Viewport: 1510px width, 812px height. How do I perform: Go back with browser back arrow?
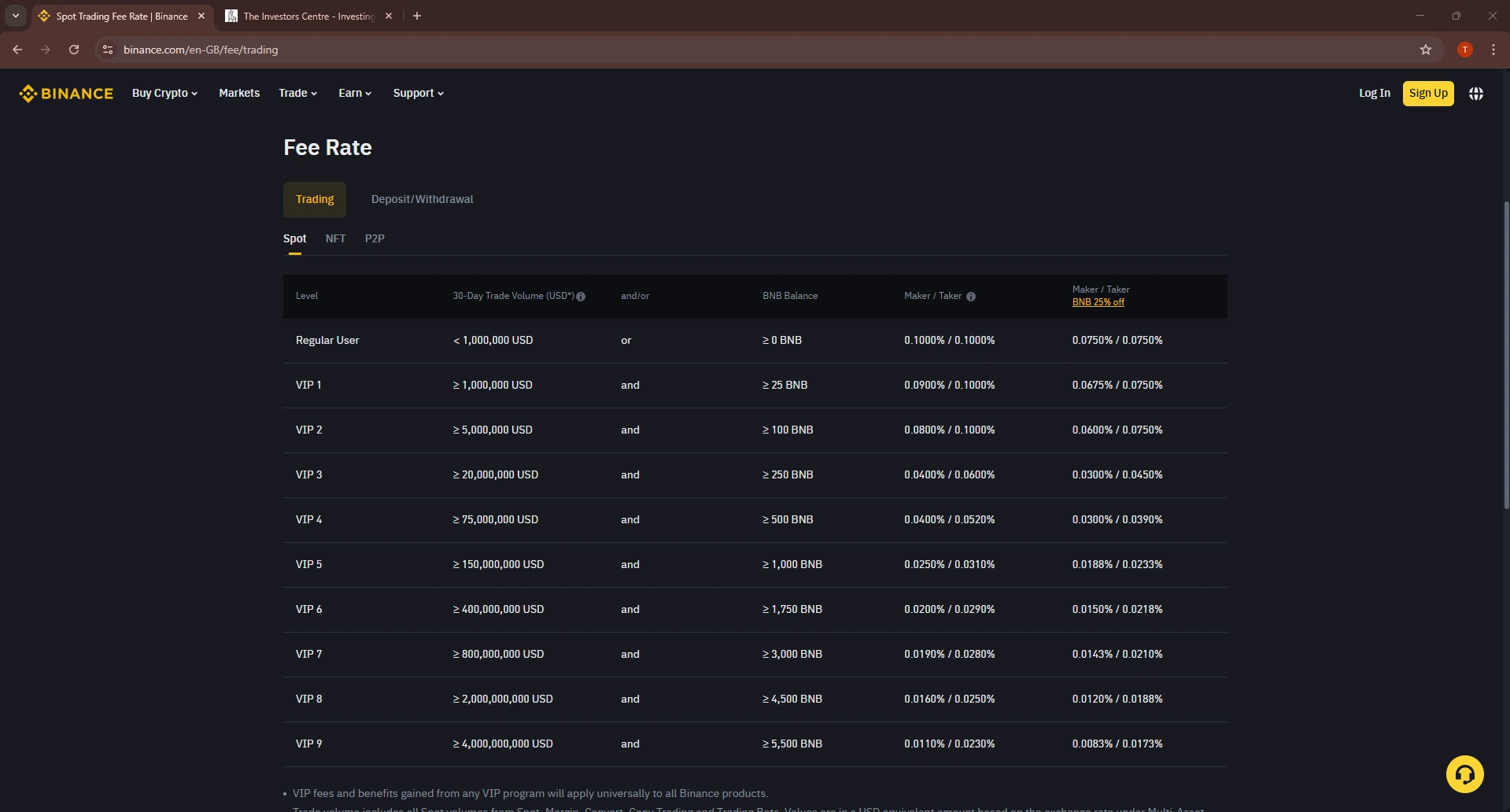click(17, 50)
